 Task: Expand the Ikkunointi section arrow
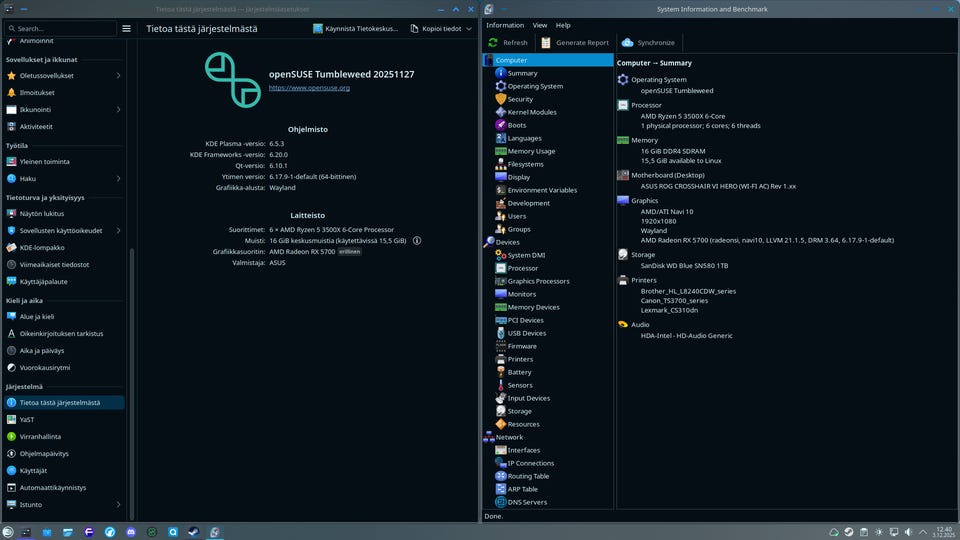click(118, 109)
